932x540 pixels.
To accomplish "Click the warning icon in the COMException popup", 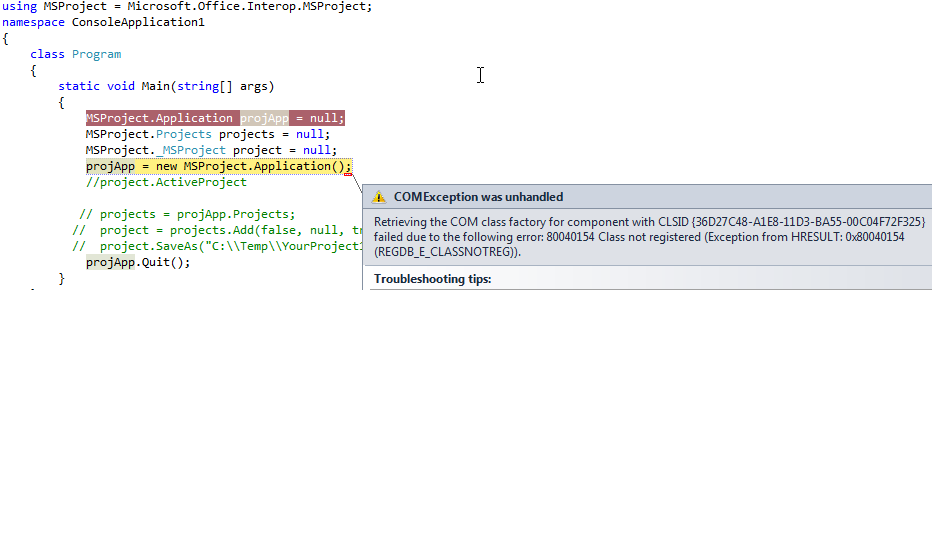I will click(x=379, y=197).
